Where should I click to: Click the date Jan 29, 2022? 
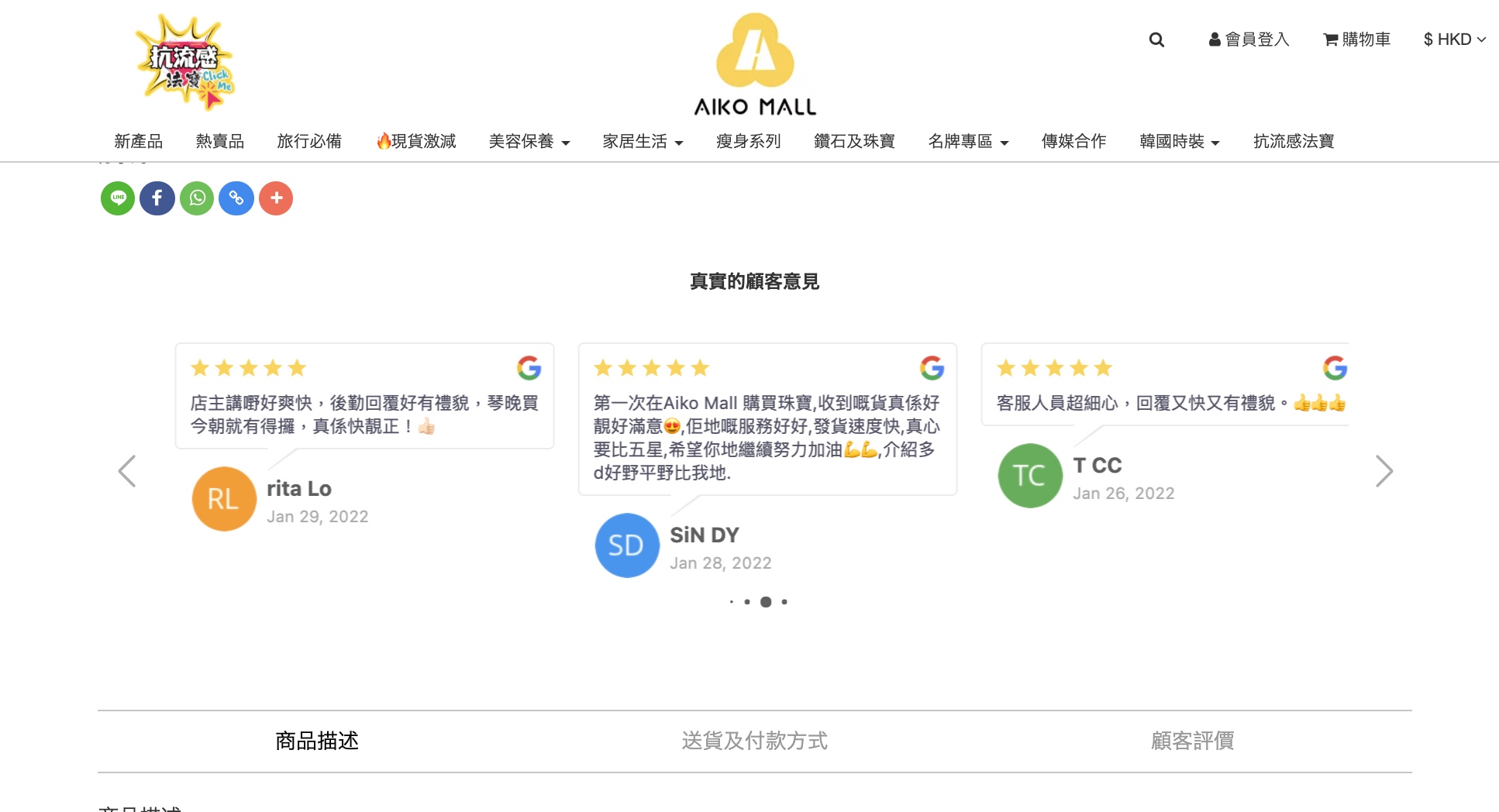[x=318, y=517]
